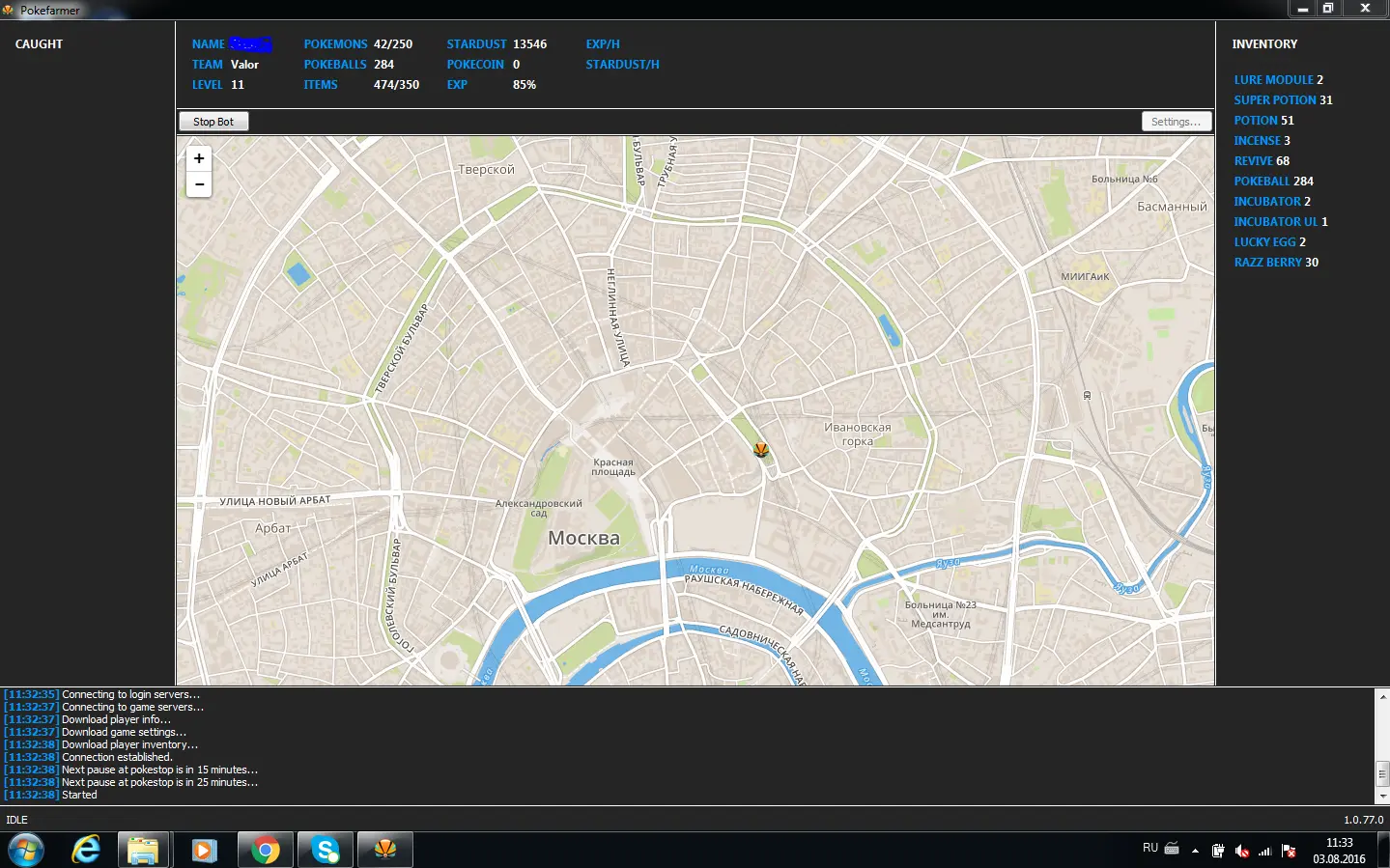This screenshot has height=868, width=1390.
Task: Click the Москва label on the map
Action: [583, 538]
